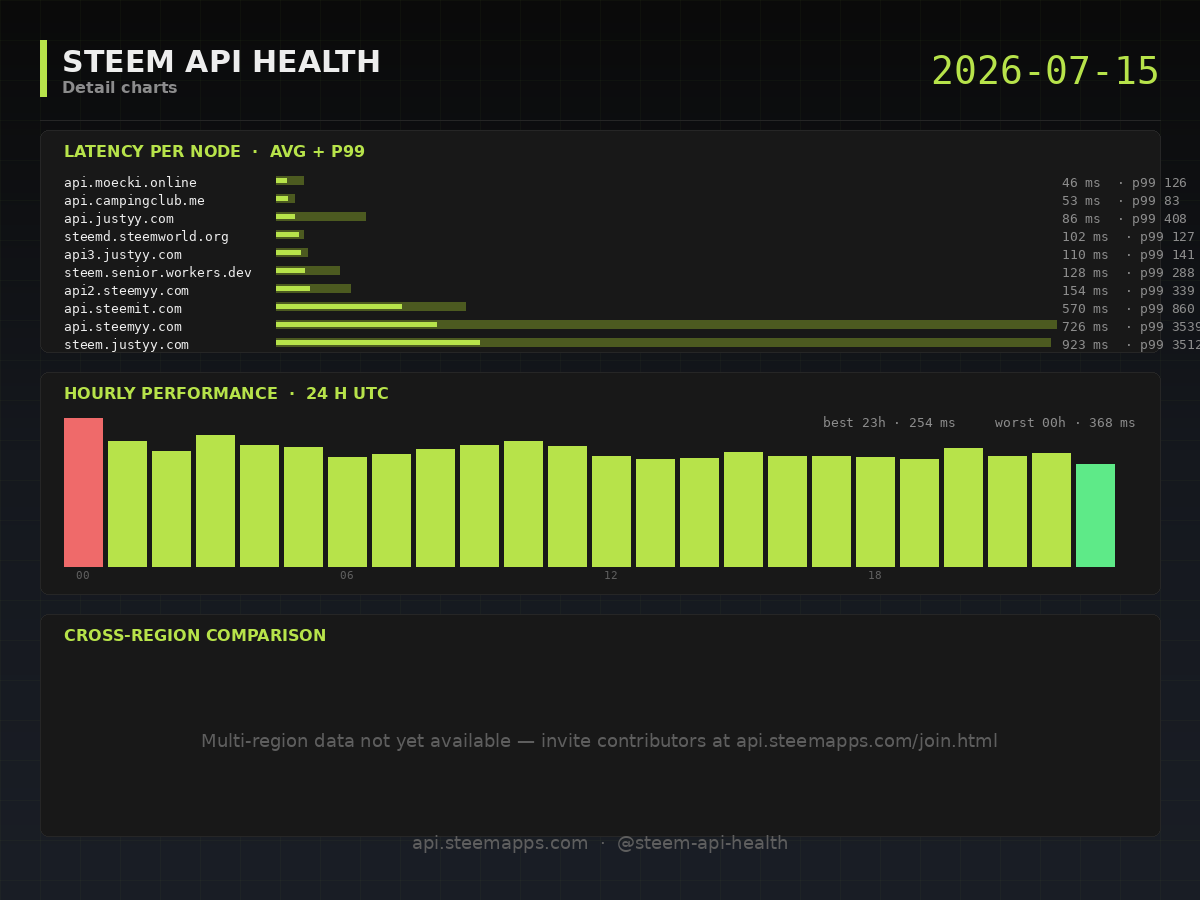
Task: Click the footer "api.steemapps.com · @steem-api-health"
Action: pos(600,843)
